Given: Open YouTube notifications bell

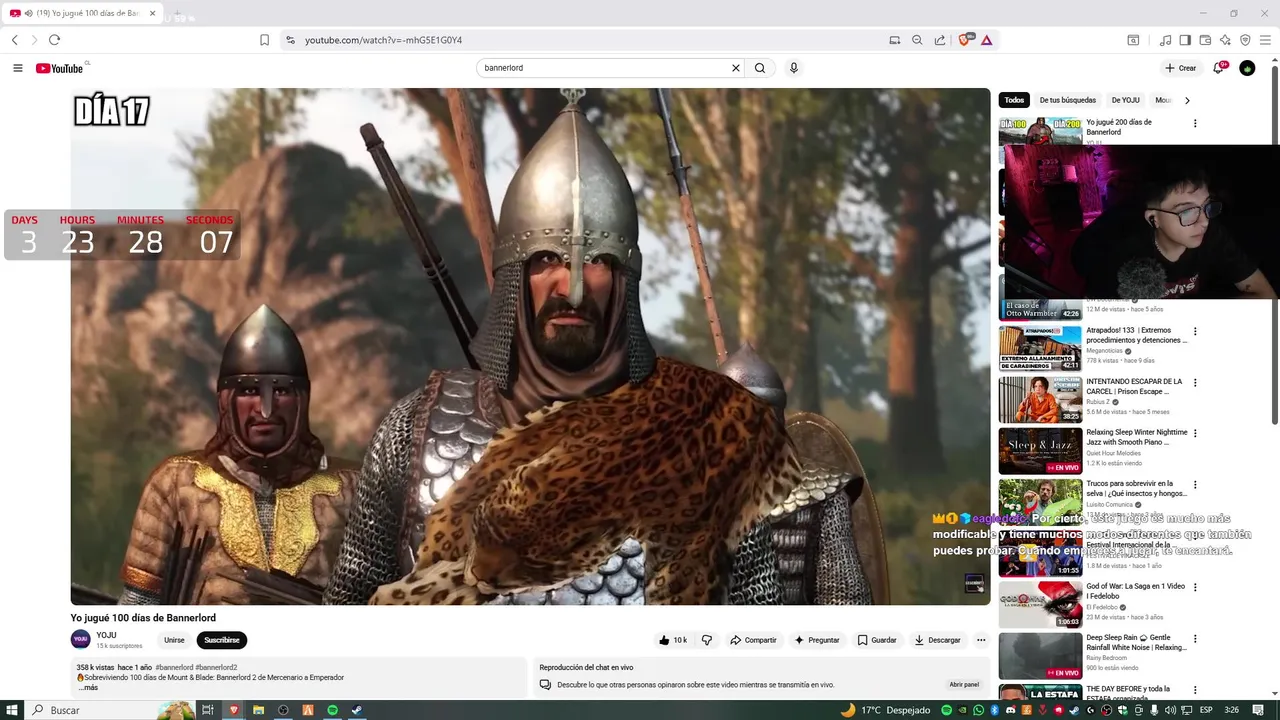Looking at the screenshot, I should [x=1218, y=68].
